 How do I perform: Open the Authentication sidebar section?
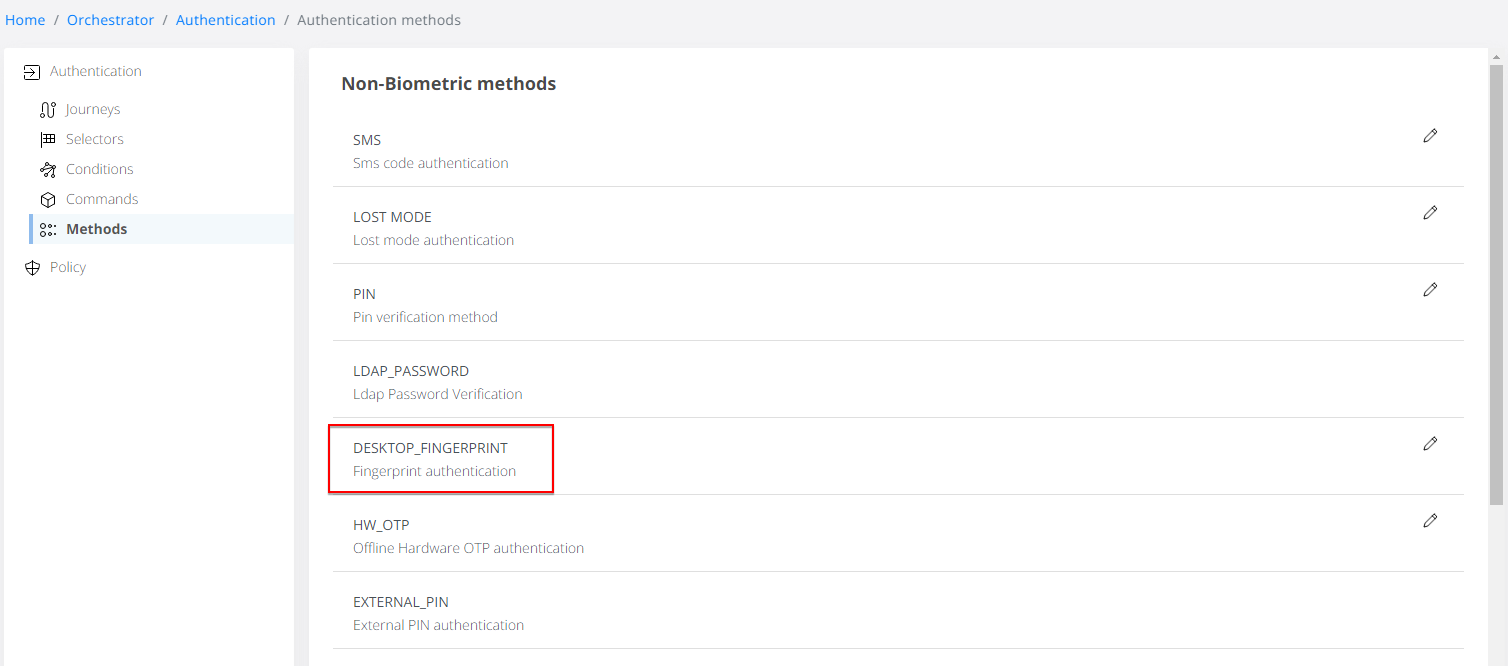(x=97, y=71)
